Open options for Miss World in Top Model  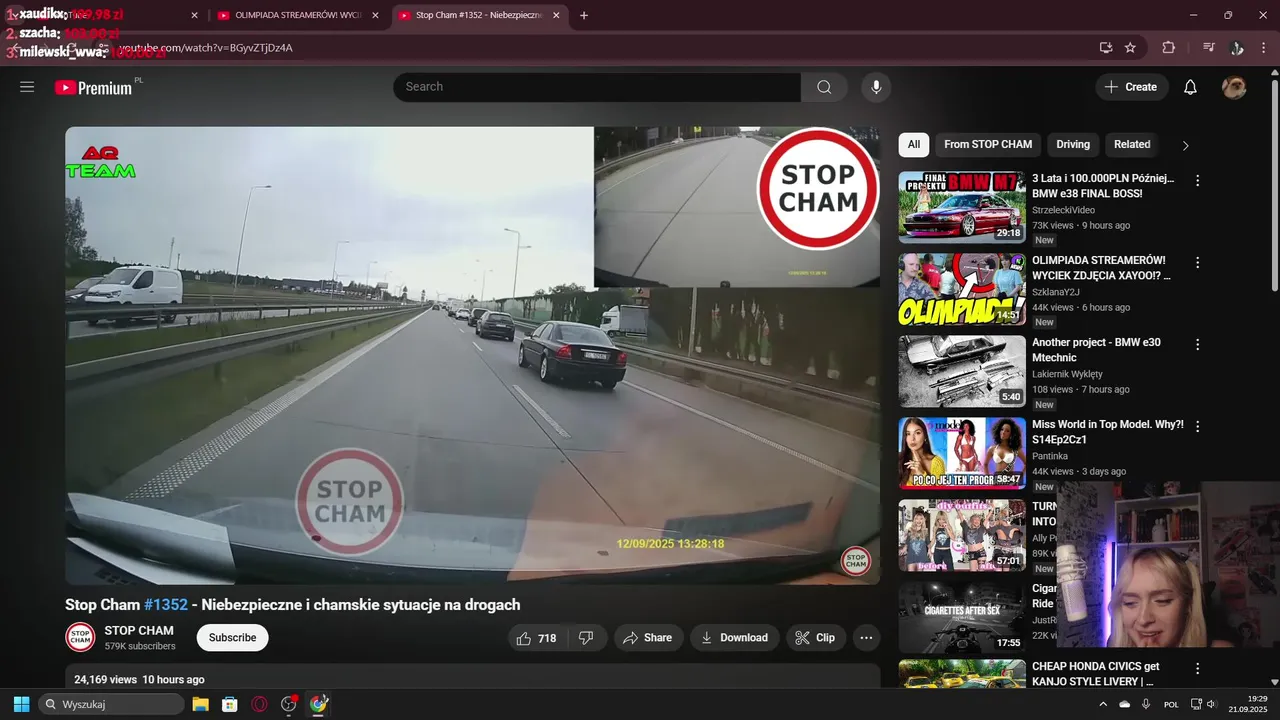coord(1197,427)
